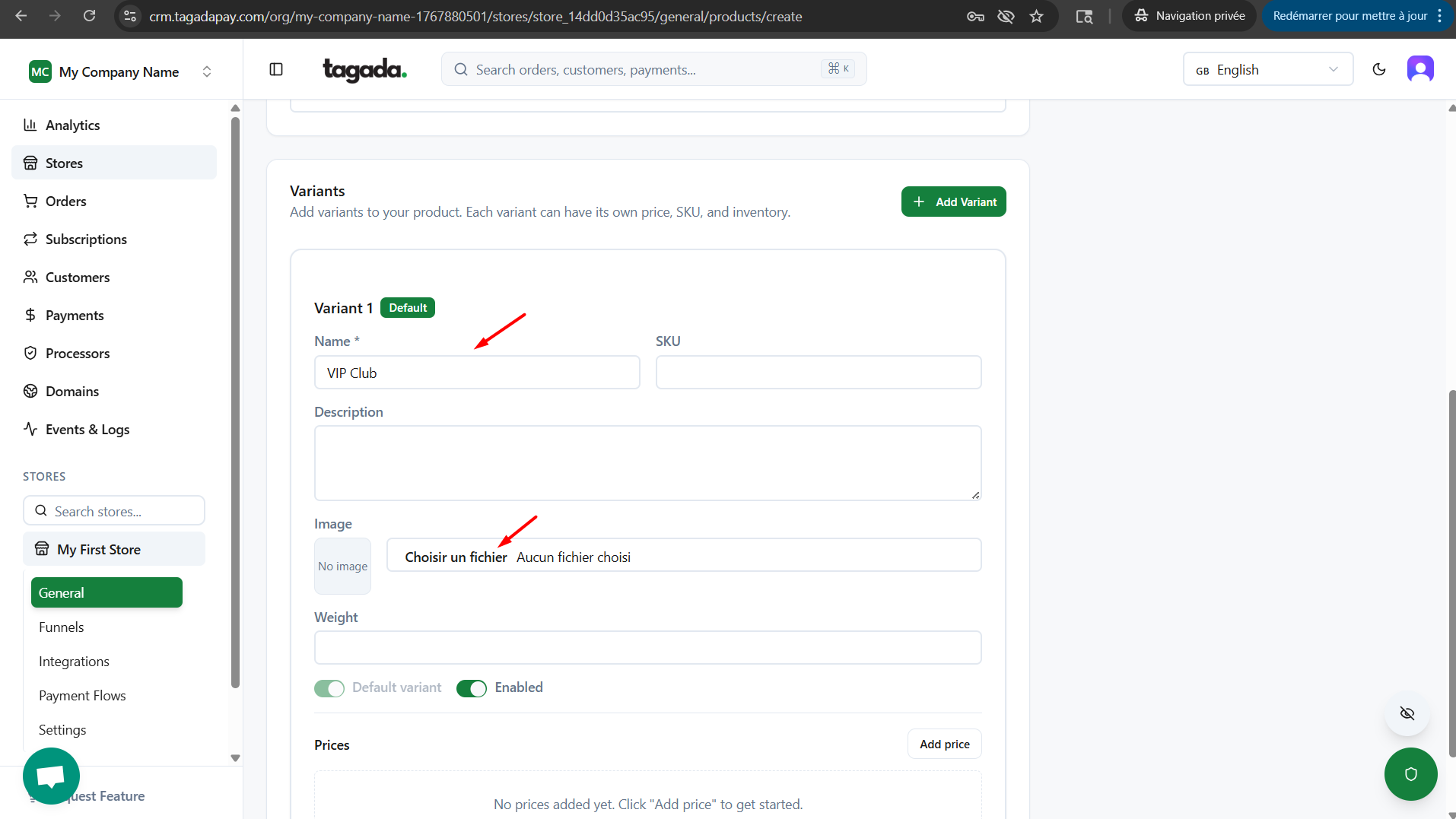Toggle the sidebar collapse icon

(x=276, y=69)
